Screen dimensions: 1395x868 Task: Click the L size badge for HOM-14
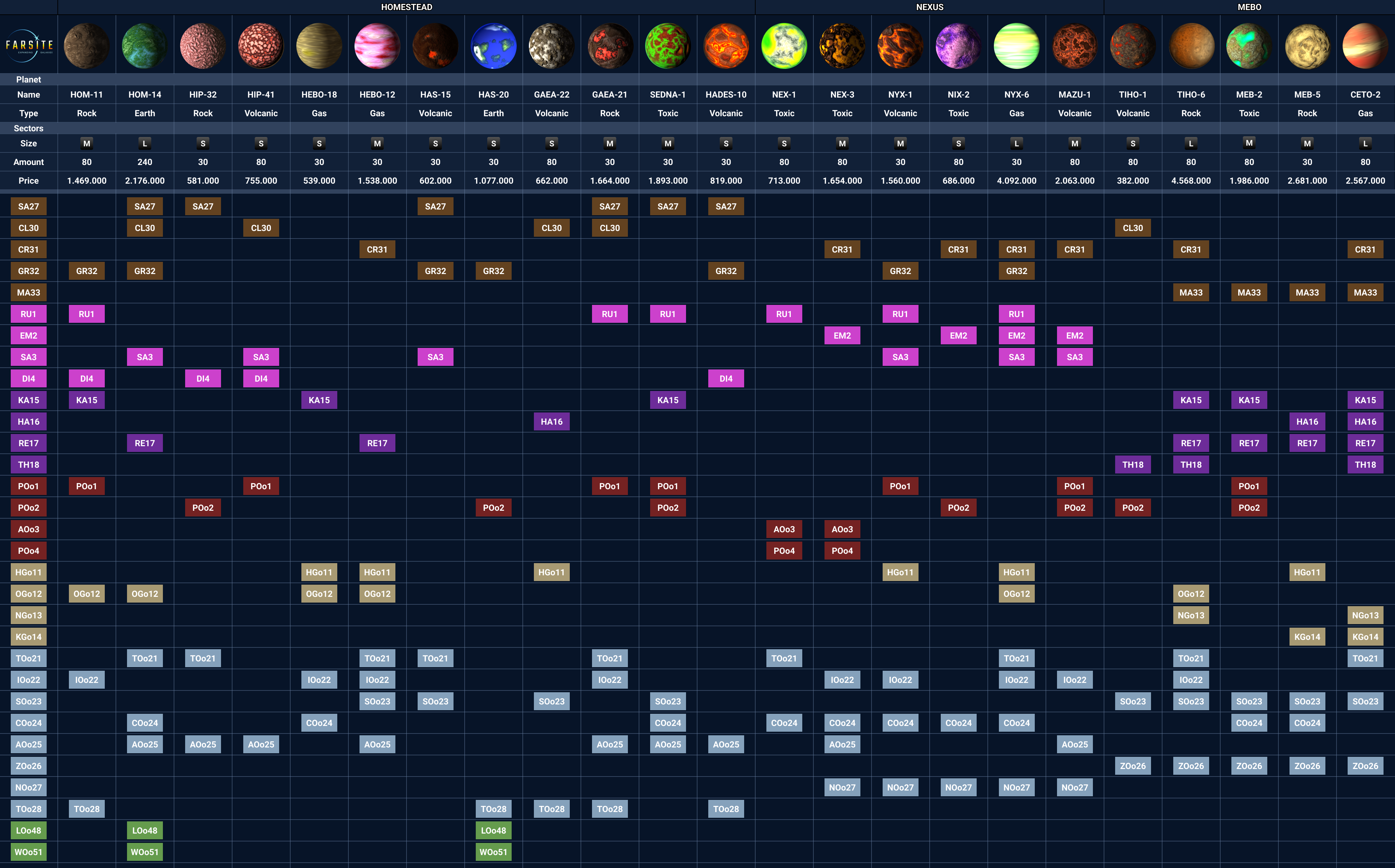click(145, 143)
